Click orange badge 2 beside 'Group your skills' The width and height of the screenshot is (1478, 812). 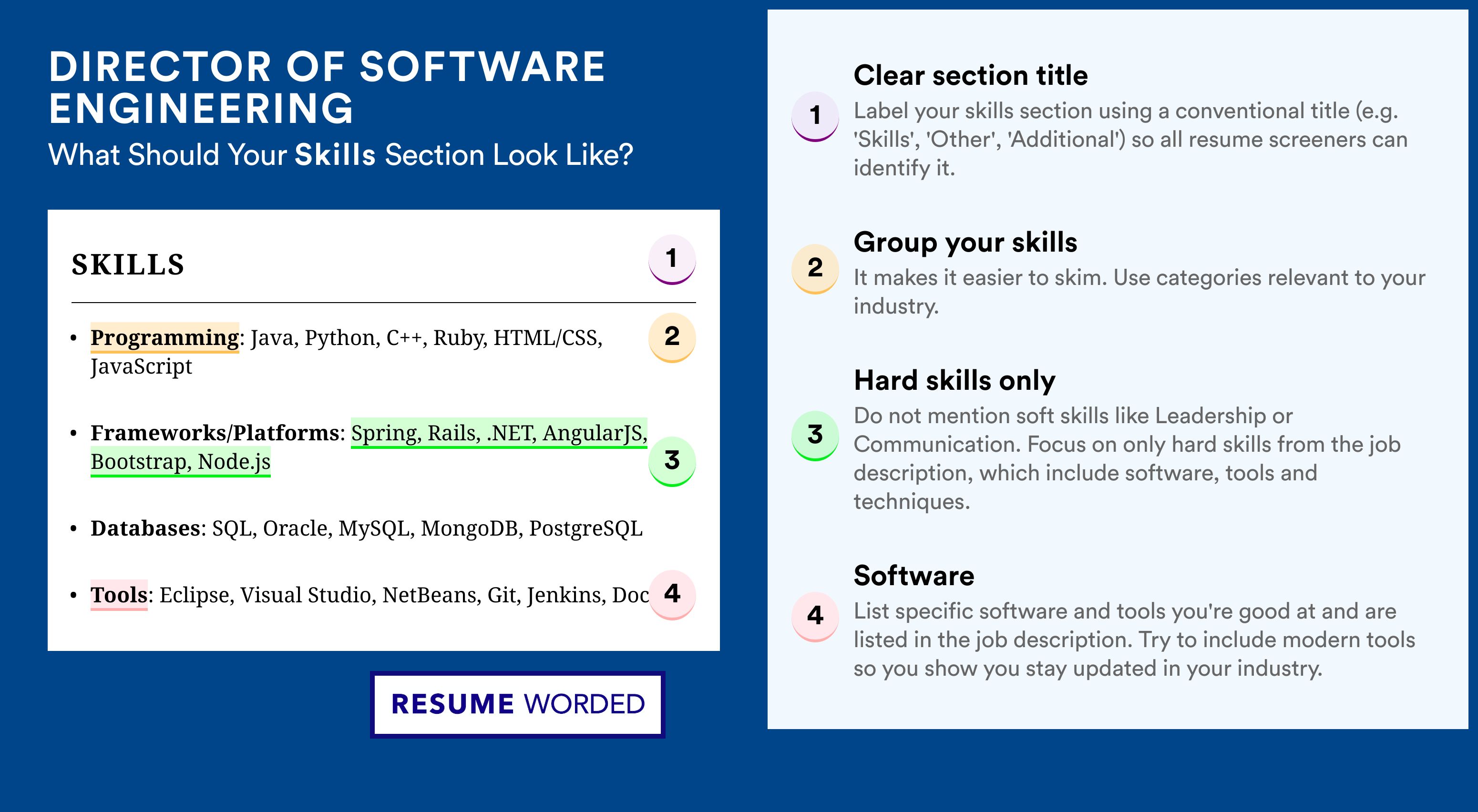coord(815,269)
